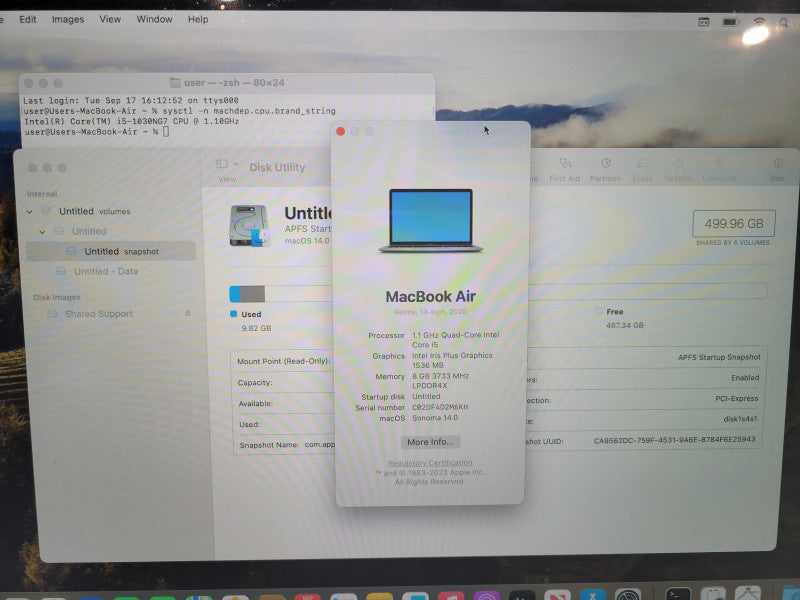Click the "467.34 GB" free value
Viewport: 800px width, 600px height.
pos(624,325)
